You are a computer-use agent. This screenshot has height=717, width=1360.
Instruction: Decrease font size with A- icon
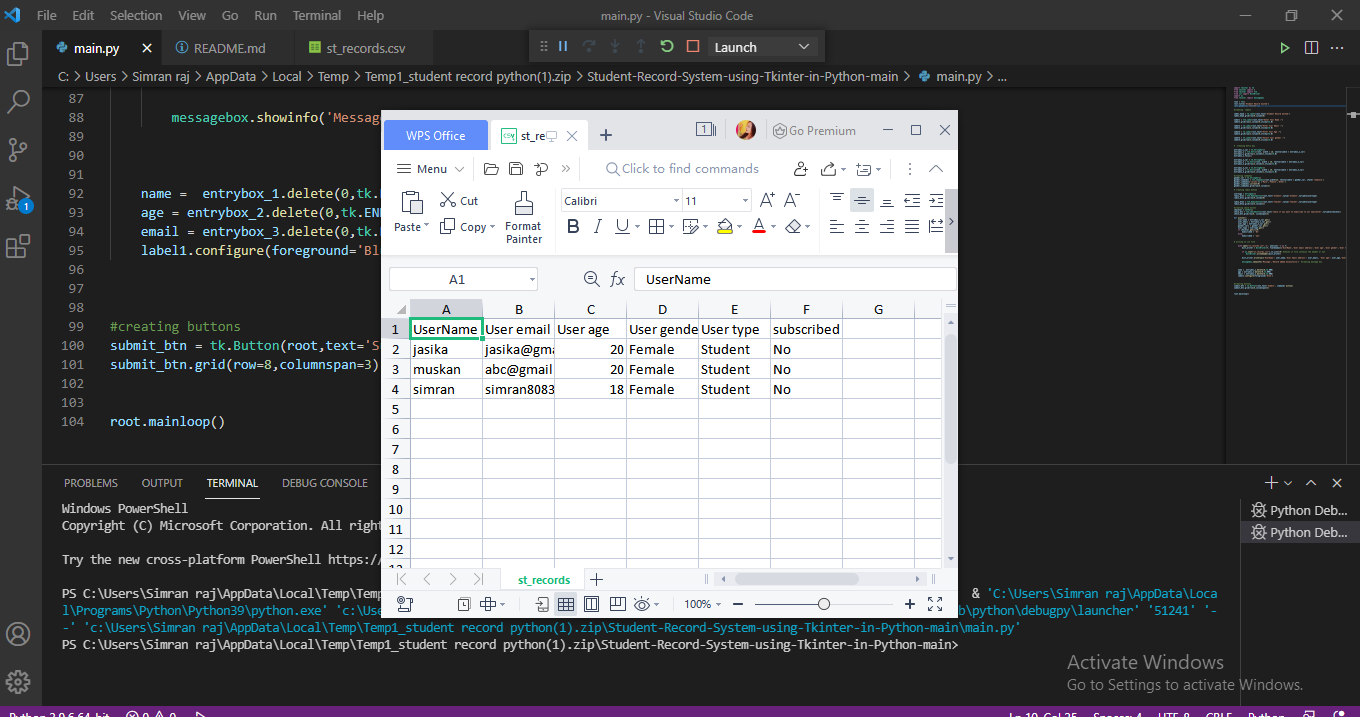(791, 201)
